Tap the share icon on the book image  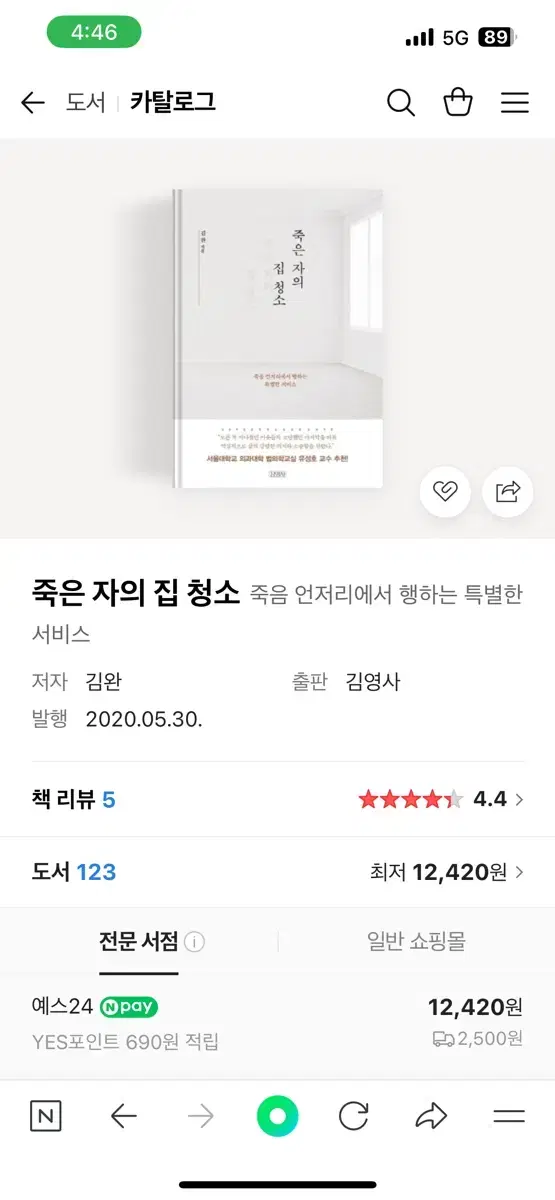click(x=508, y=491)
